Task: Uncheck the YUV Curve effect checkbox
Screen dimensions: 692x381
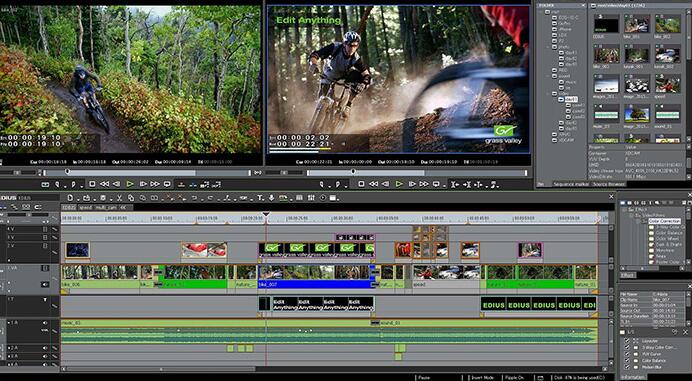Action: pos(627,354)
